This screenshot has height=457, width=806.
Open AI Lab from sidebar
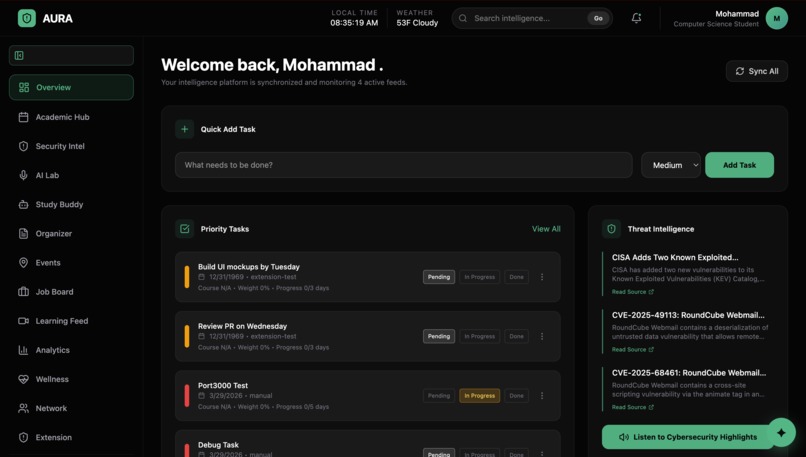tap(71, 175)
